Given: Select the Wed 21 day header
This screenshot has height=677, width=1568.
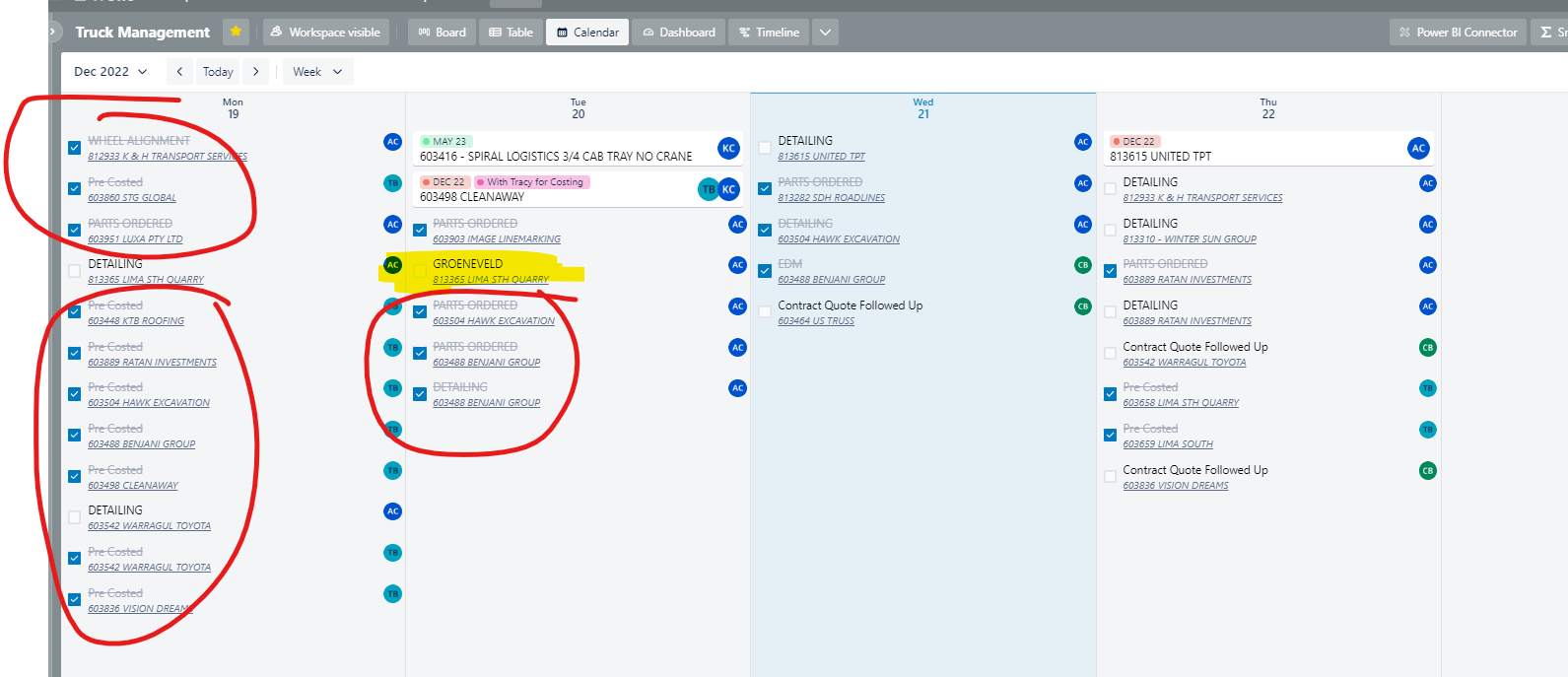Looking at the screenshot, I should pos(923,108).
